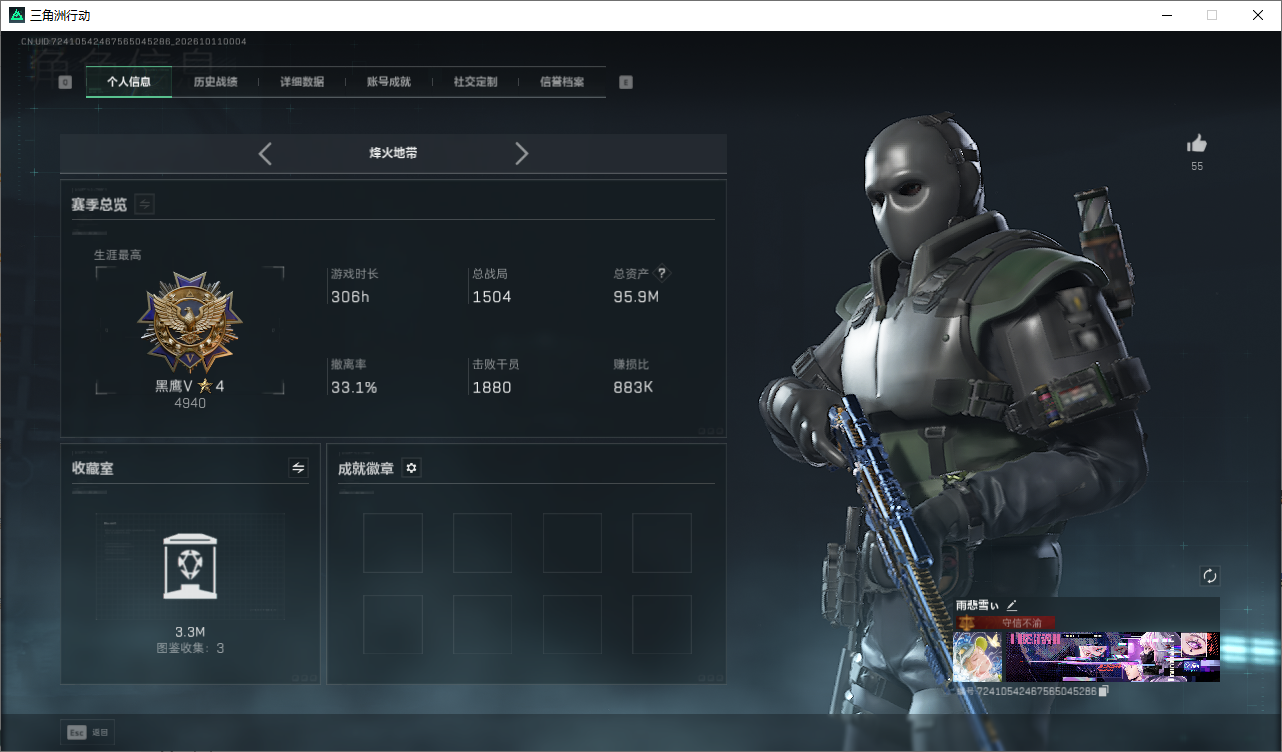This screenshot has width=1282, height=752.
Task: Click the player banner card image
Action: click(x=1087, y=657)
